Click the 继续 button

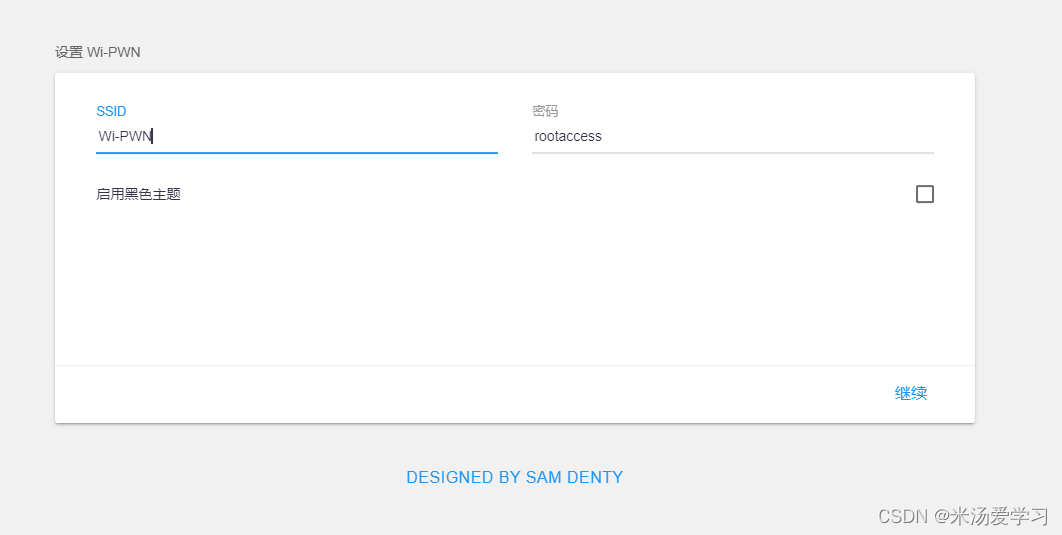coord(911,393)
